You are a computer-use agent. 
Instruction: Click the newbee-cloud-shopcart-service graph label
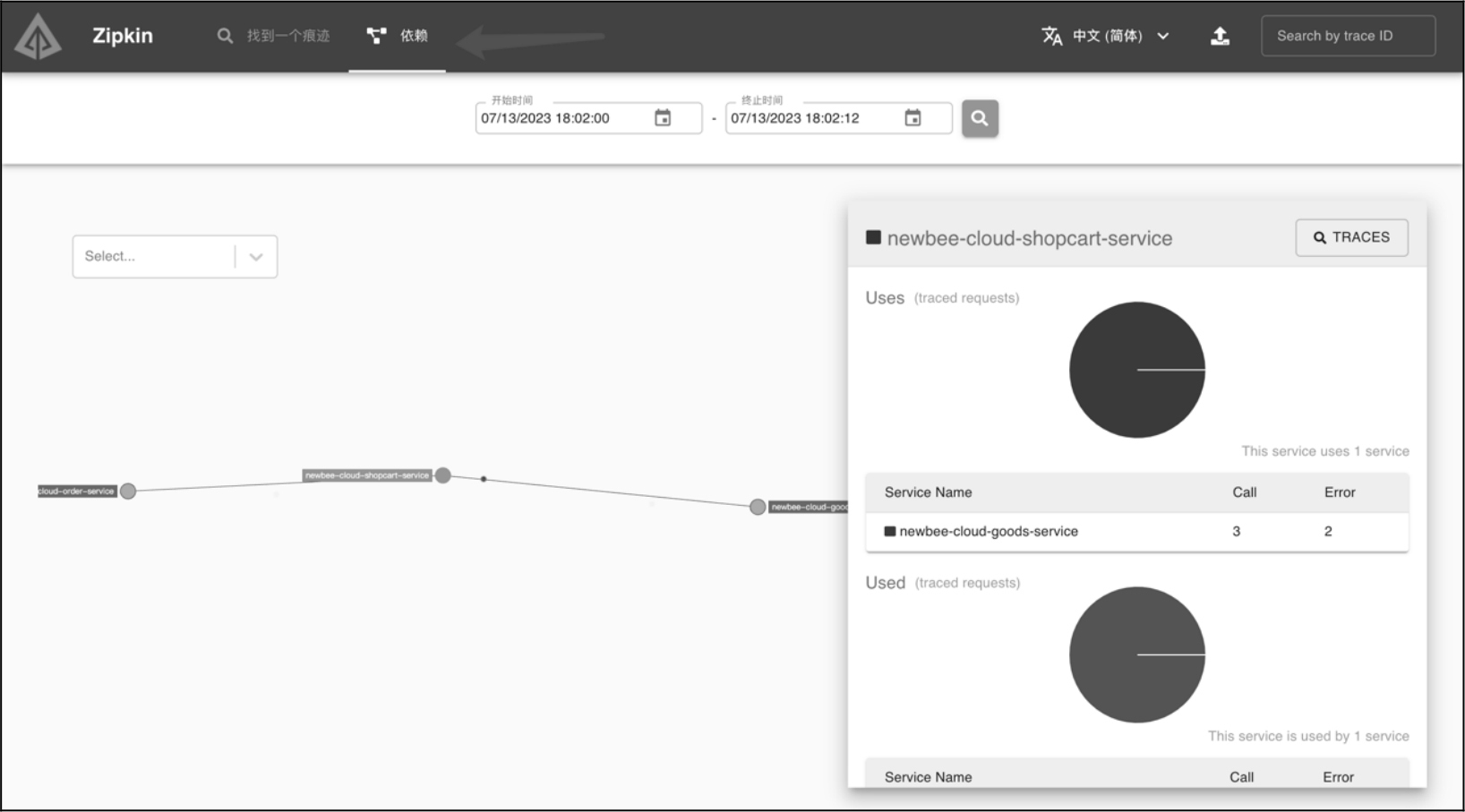click(x=367, y=475)
